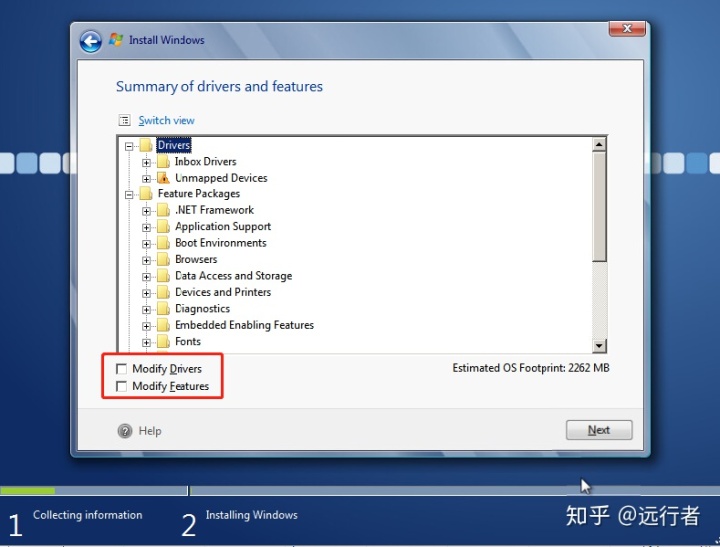
Task: Expand the Inbox Drivers node
Action: pos(146,163)
